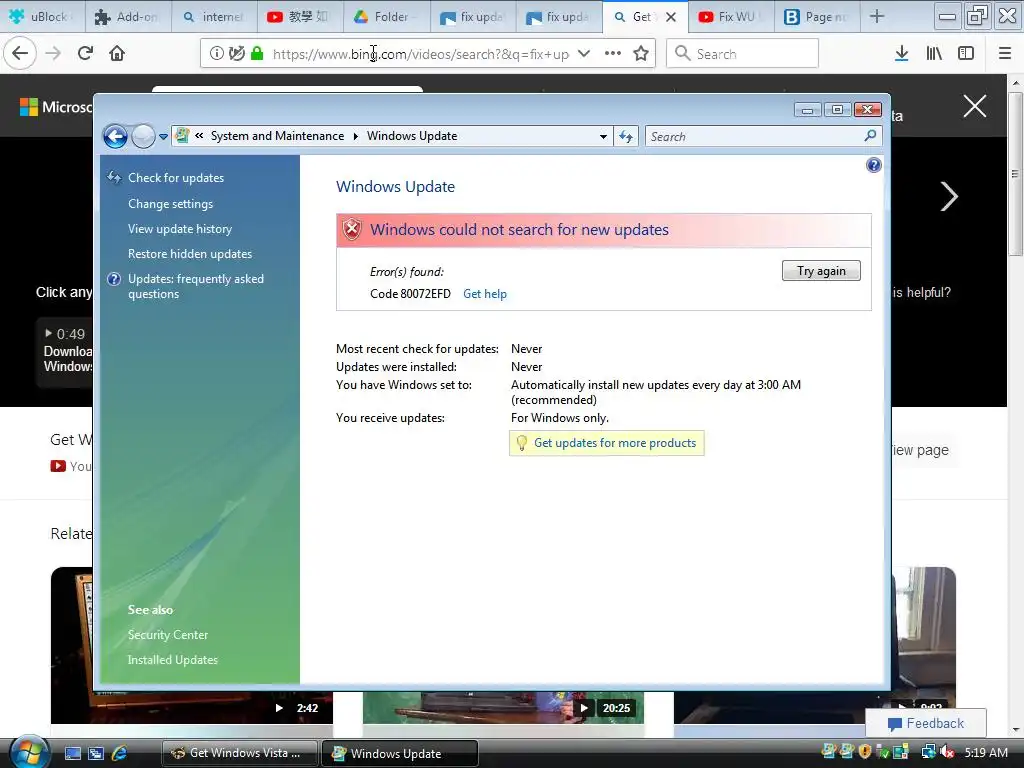Viewport: 1024px width, 768px height.
Task: Click the Windows Update breadcrumb segment
Action: click(412, 136)
